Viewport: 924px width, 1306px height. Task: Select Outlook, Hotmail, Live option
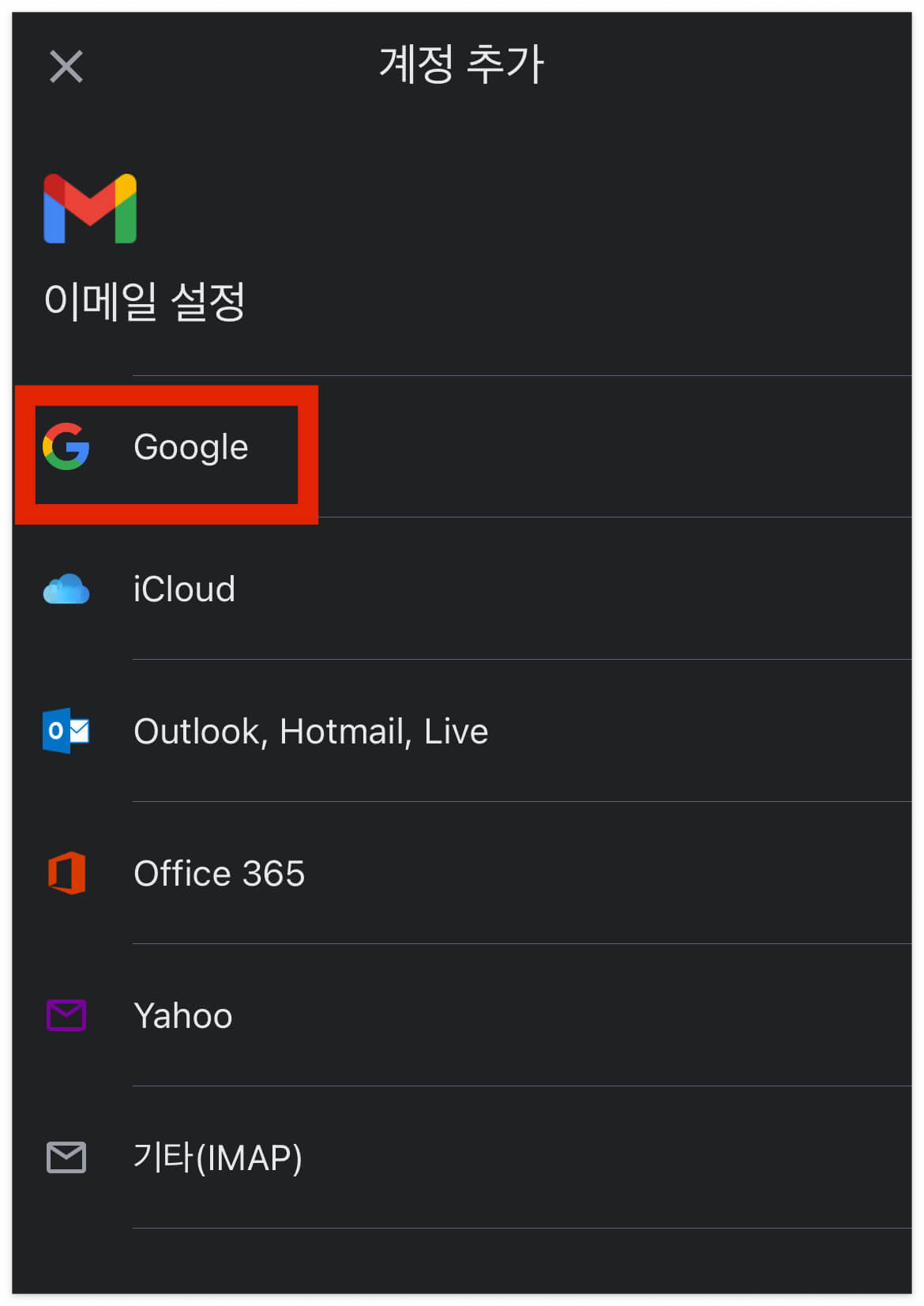coord(462,731)
